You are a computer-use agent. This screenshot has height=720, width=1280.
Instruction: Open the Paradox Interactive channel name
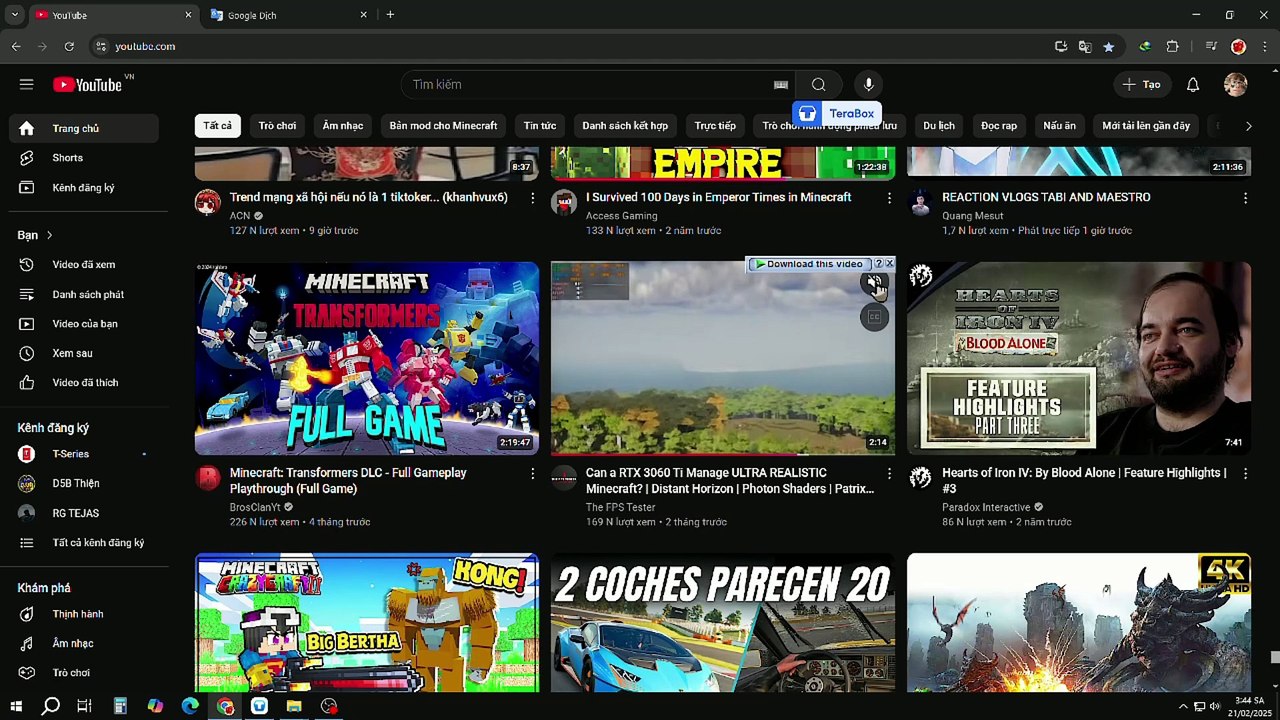(986, 507)
